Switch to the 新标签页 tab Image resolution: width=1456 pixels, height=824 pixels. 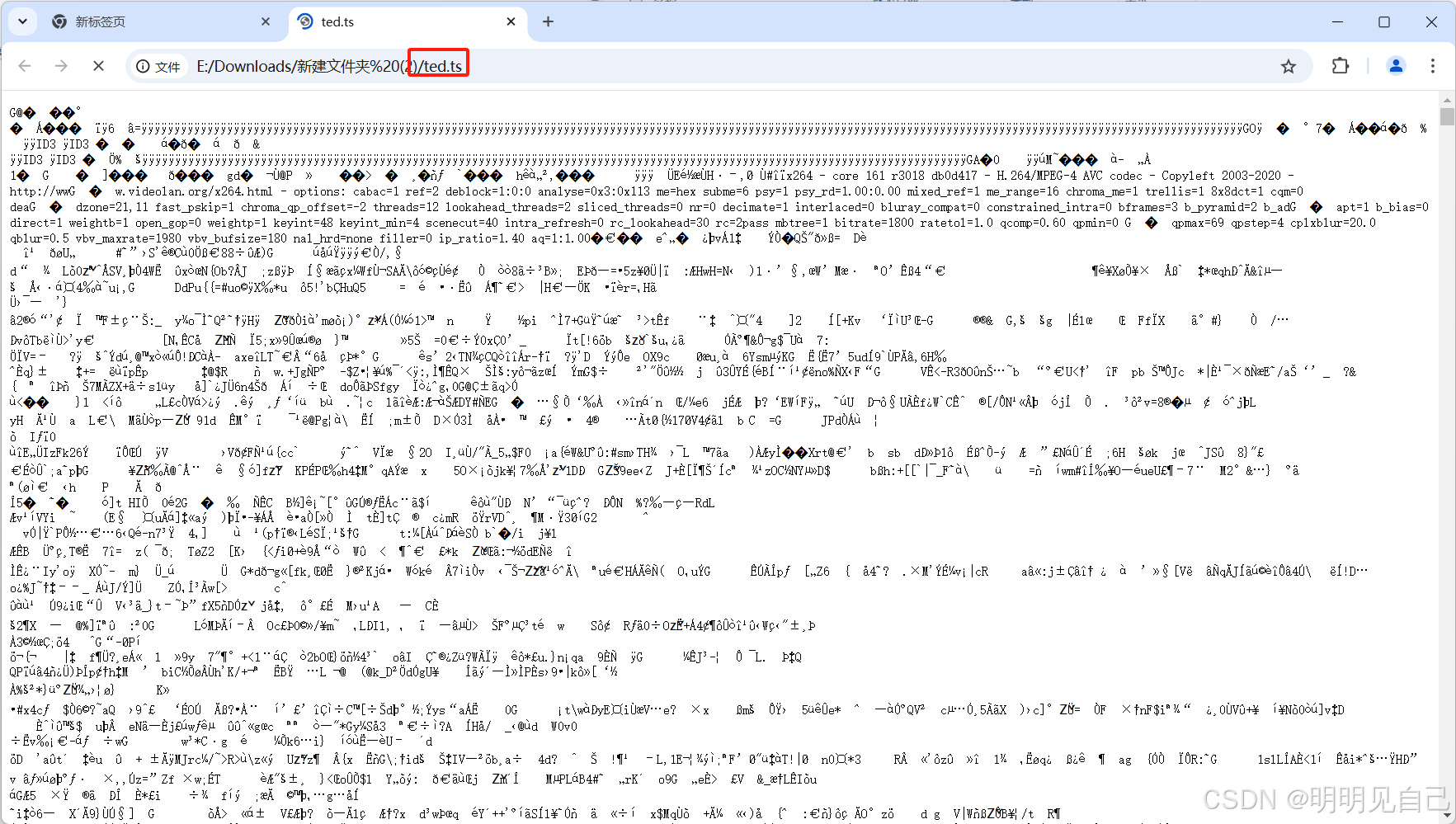(161, 21)
